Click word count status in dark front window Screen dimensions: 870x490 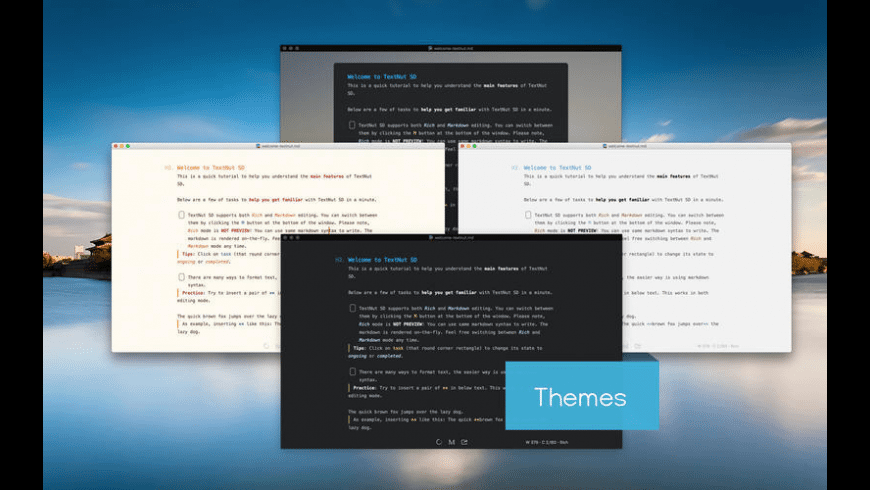point(547,442)
